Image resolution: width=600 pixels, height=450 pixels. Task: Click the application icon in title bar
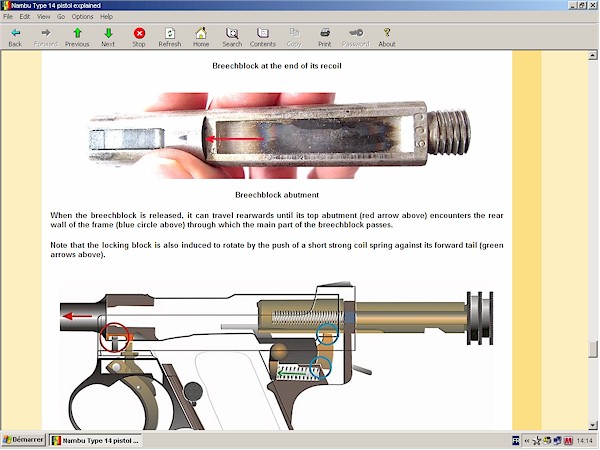coord(5,5)
